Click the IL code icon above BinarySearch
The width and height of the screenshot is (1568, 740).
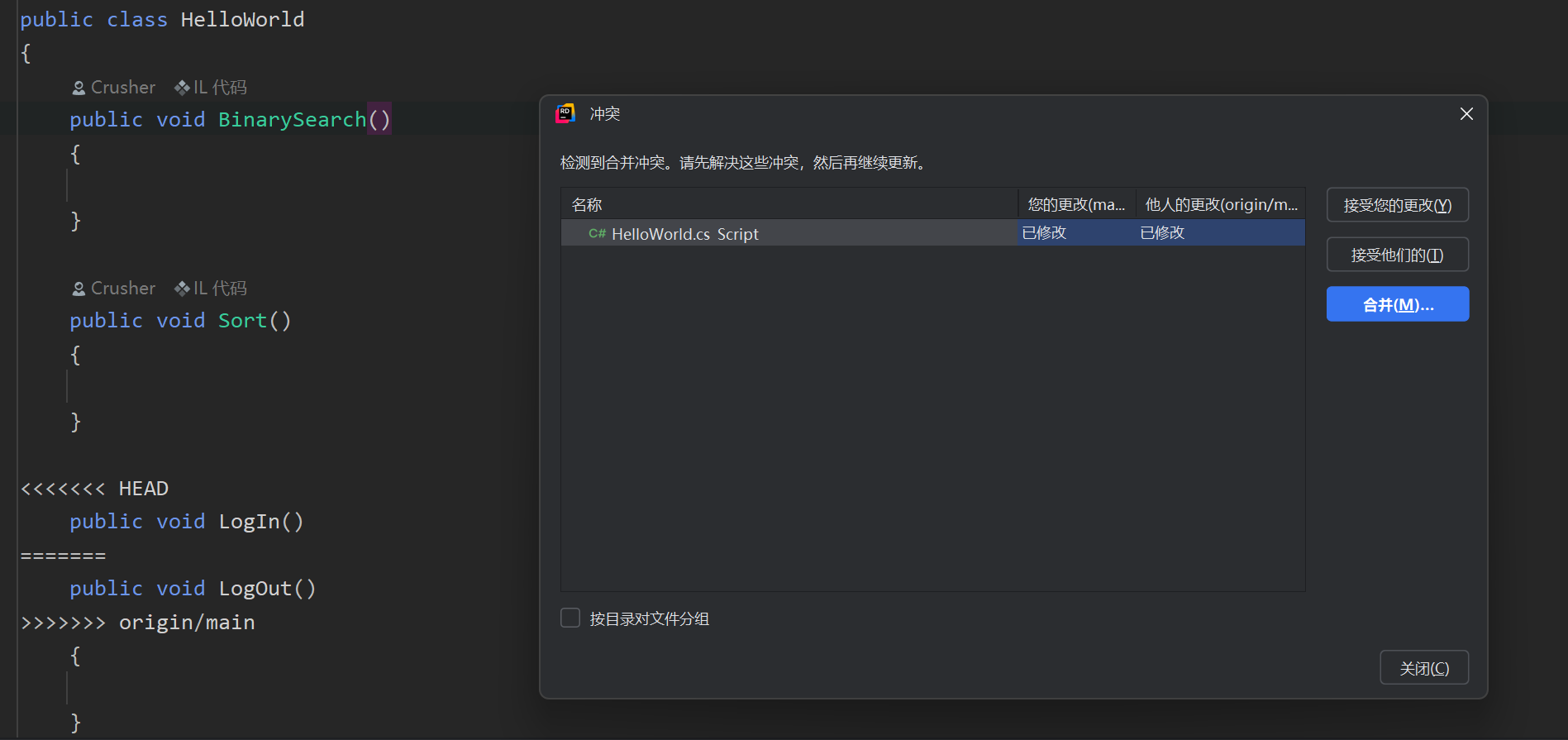coord(182,88)
